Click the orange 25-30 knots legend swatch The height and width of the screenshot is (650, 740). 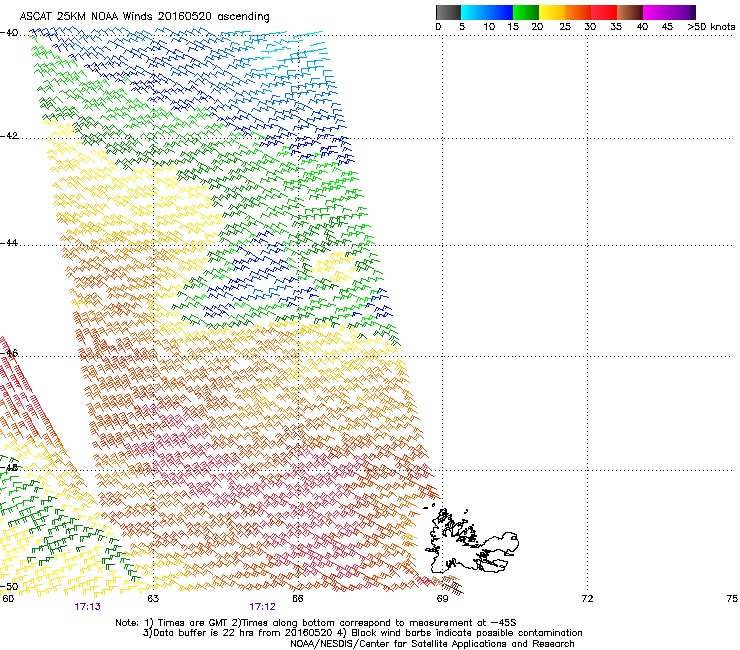coord(578,12)
